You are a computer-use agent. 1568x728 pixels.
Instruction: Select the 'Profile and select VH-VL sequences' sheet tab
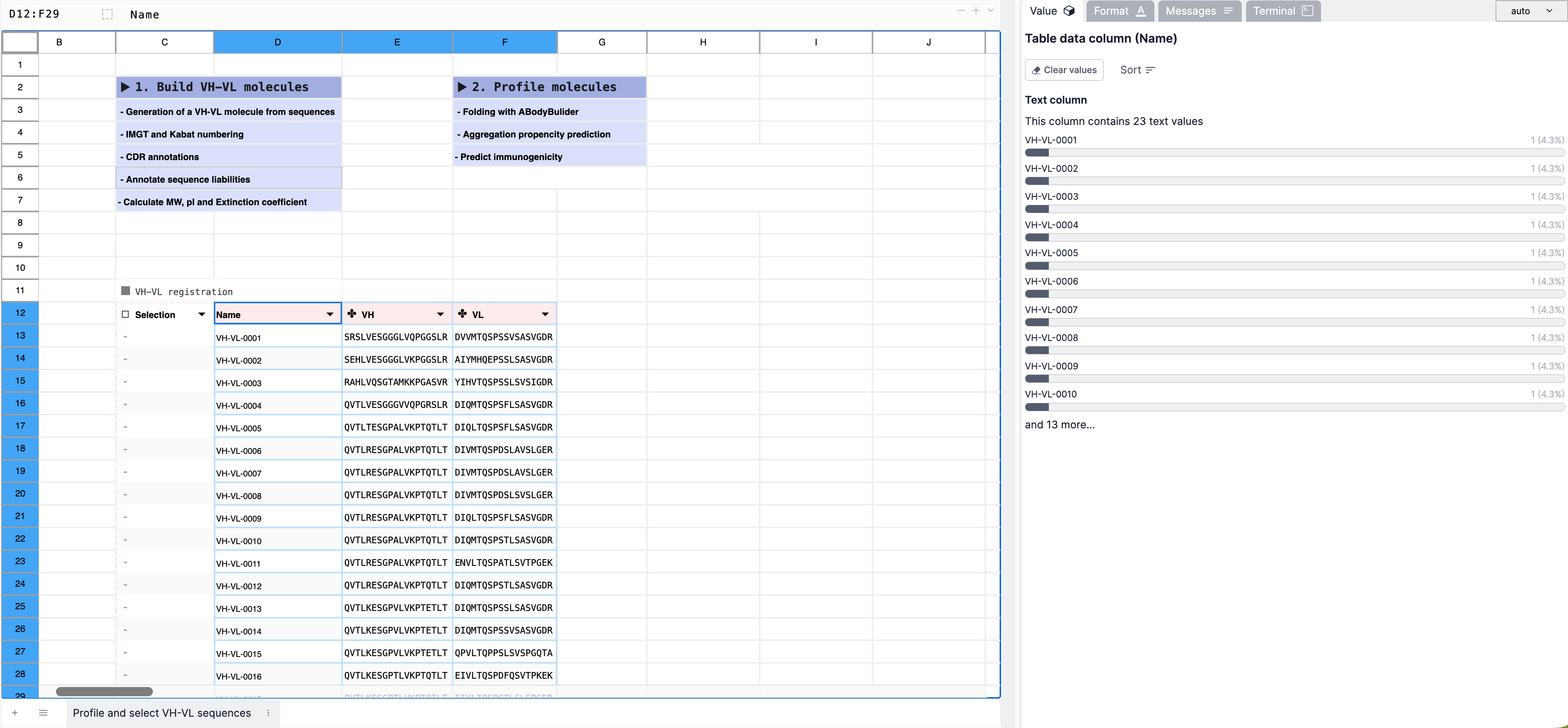coord(162,713)
